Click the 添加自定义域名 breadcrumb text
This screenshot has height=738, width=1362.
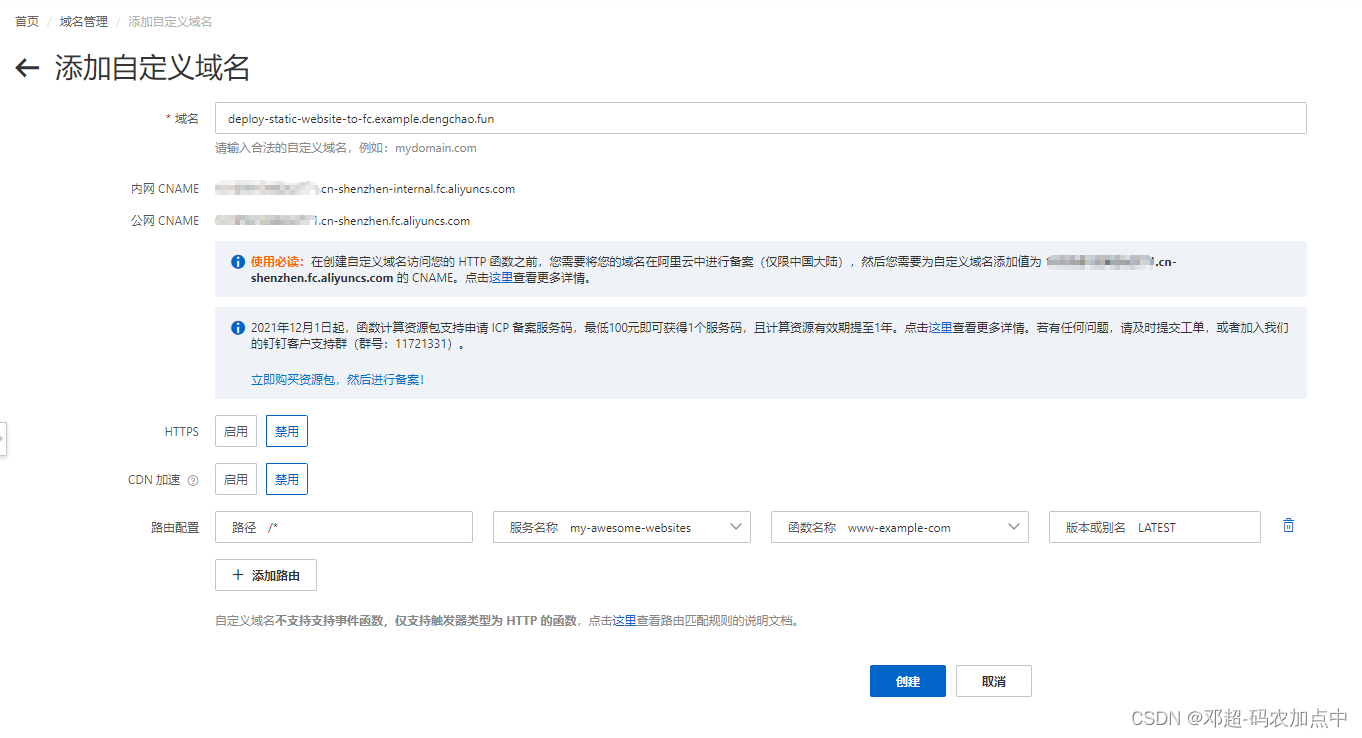pyautogui.click(x=170, y=21)
